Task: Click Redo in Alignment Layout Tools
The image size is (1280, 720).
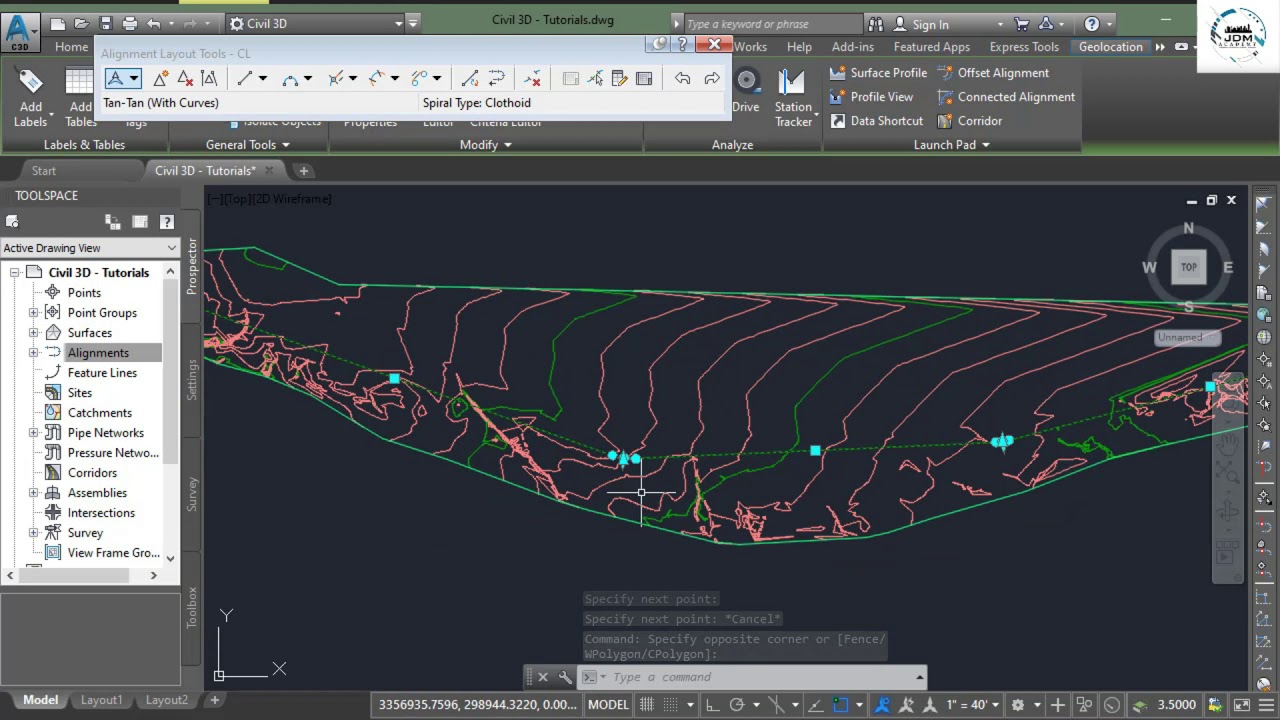Action: click(x=711, y=79)
